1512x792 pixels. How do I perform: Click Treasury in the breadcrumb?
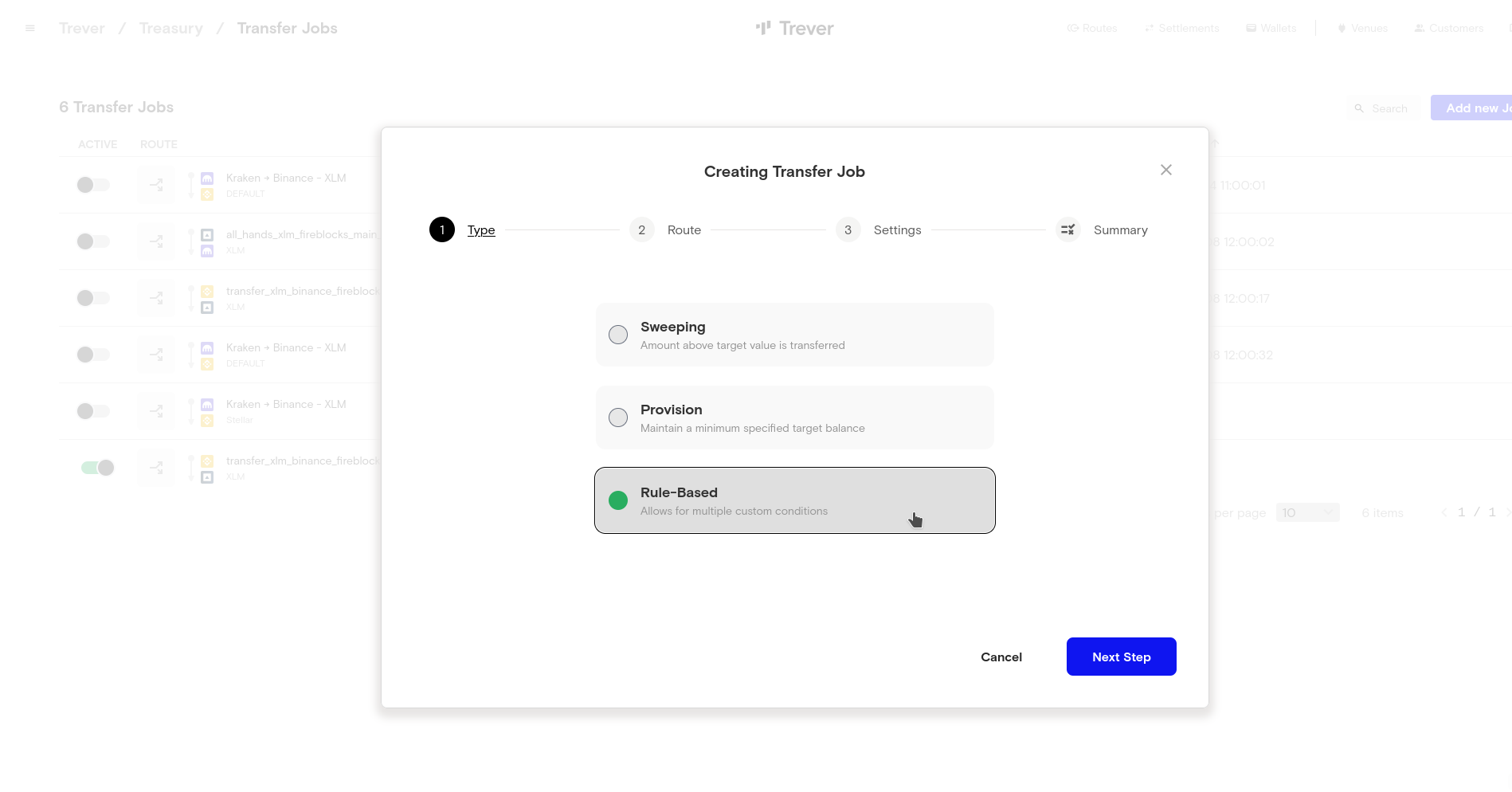click(x=170, y=28)
